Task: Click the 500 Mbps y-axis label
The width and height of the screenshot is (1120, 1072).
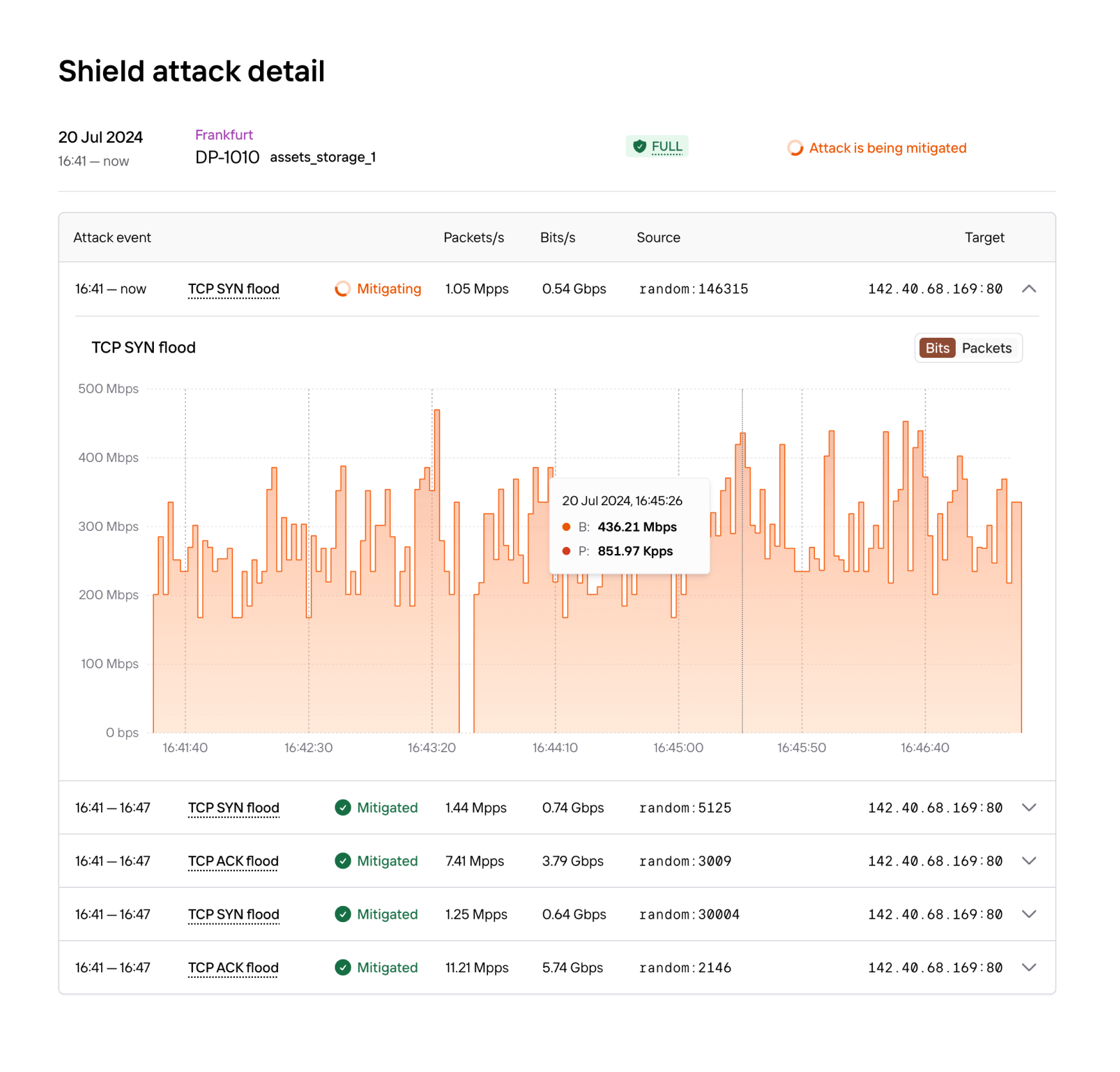Action: [108, 389]
